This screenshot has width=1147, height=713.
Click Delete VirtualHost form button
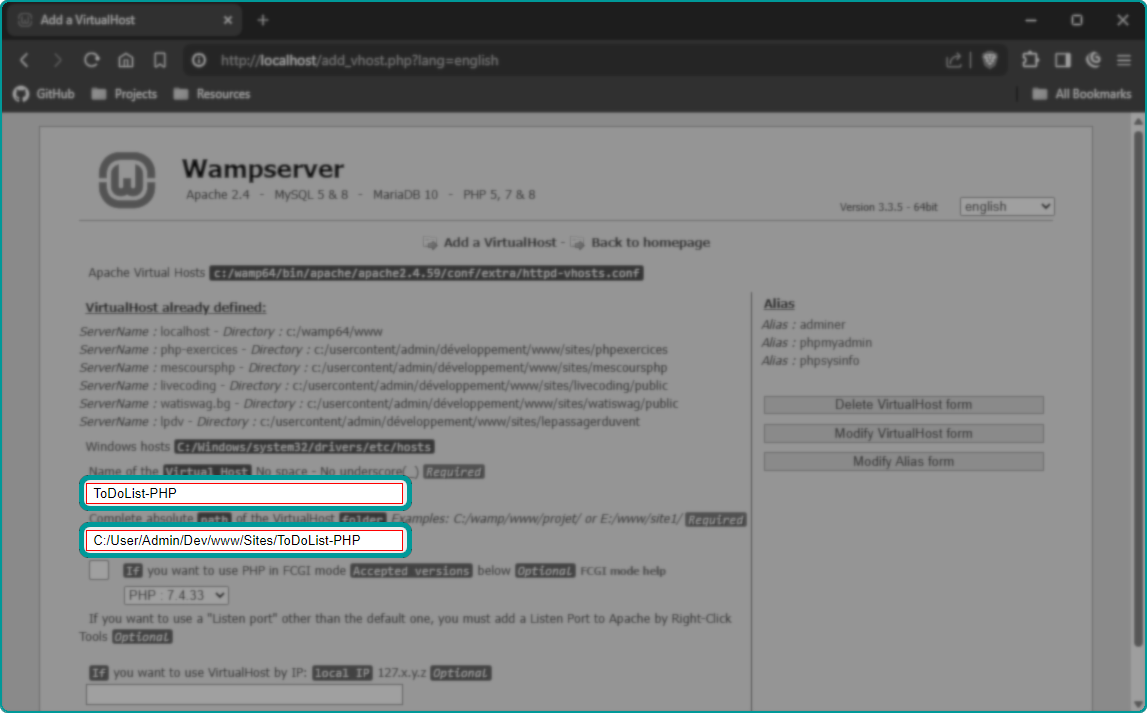coord(903,404)
